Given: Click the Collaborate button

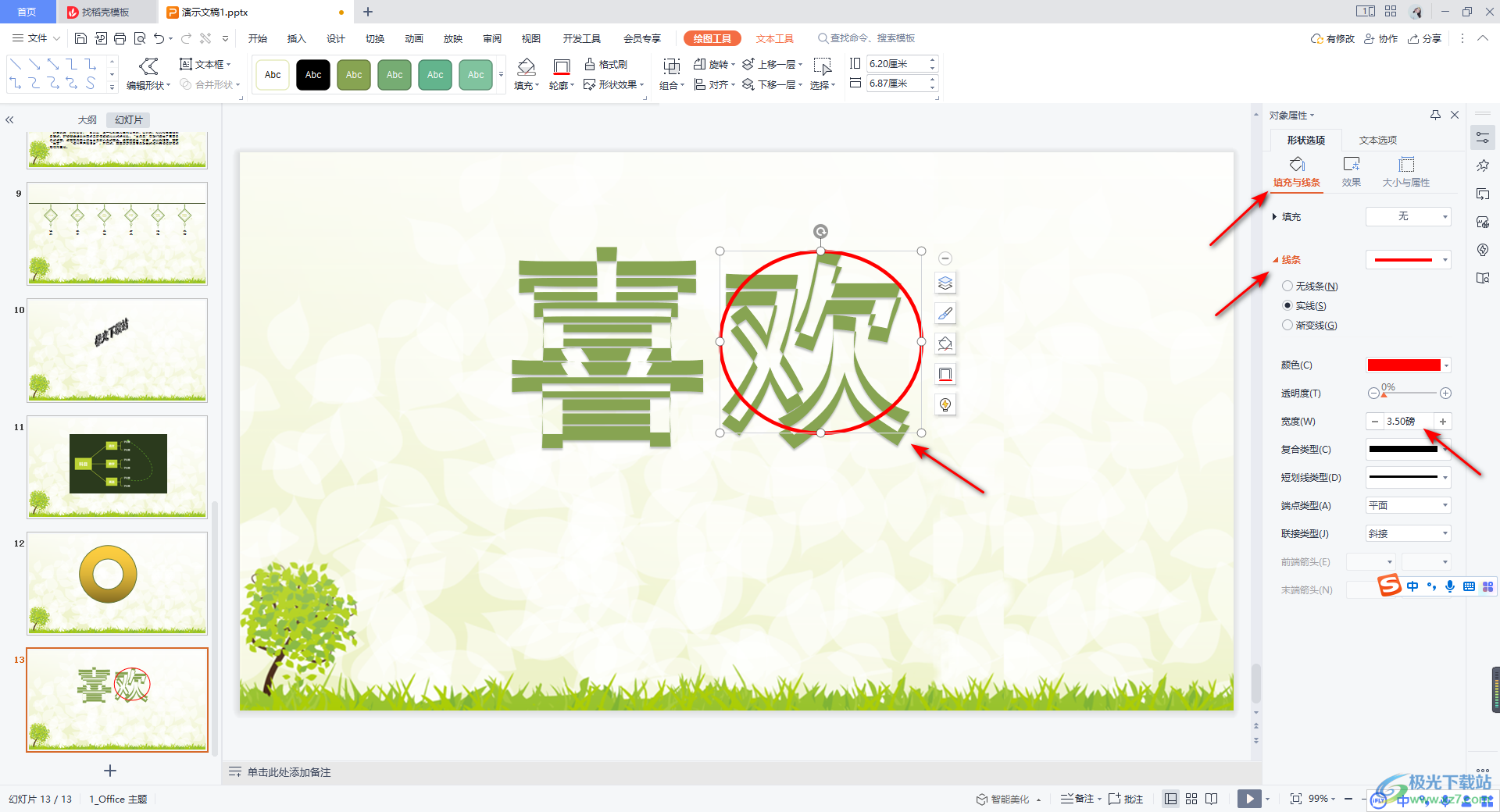Looking at the screenshot, I should click(1380, 38).
